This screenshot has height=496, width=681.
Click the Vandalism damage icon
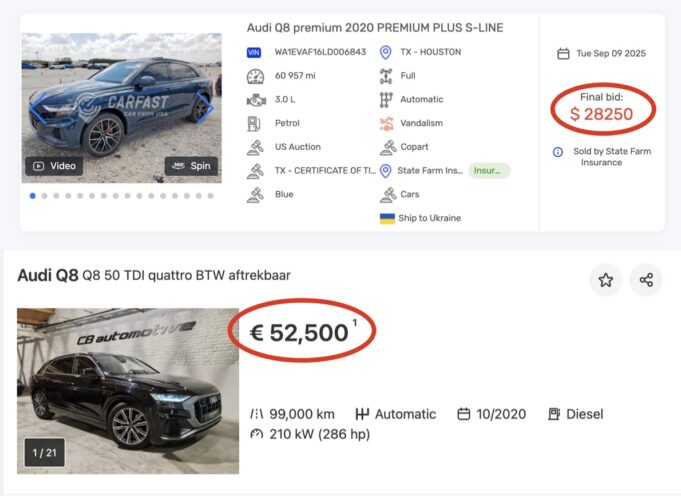(x=386, y=123)
